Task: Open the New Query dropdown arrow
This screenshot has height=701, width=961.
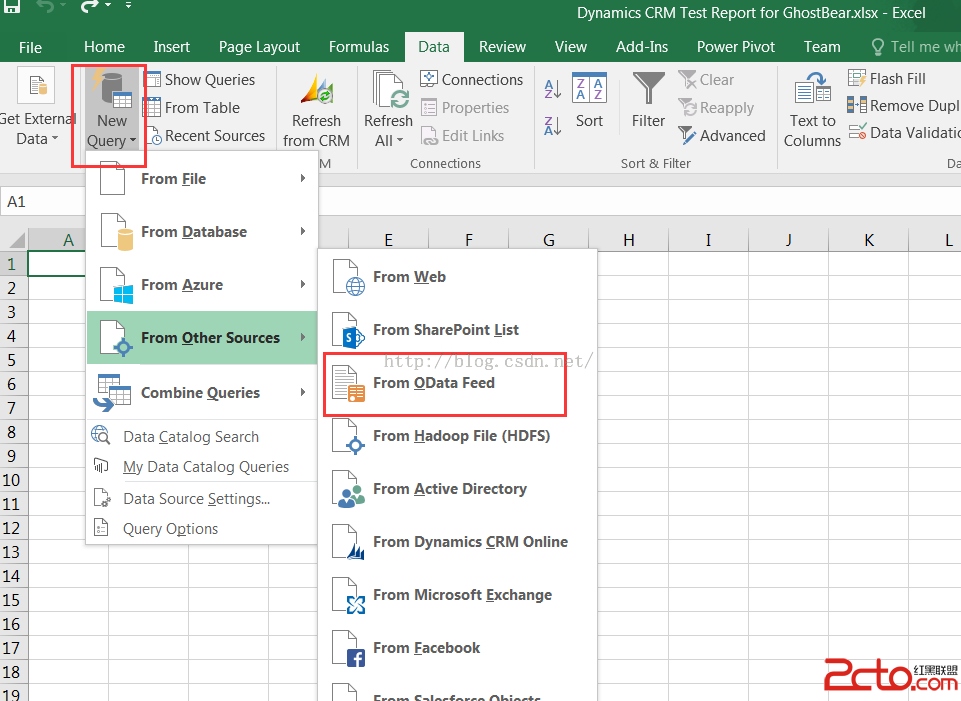Action: tap(133, 141)
